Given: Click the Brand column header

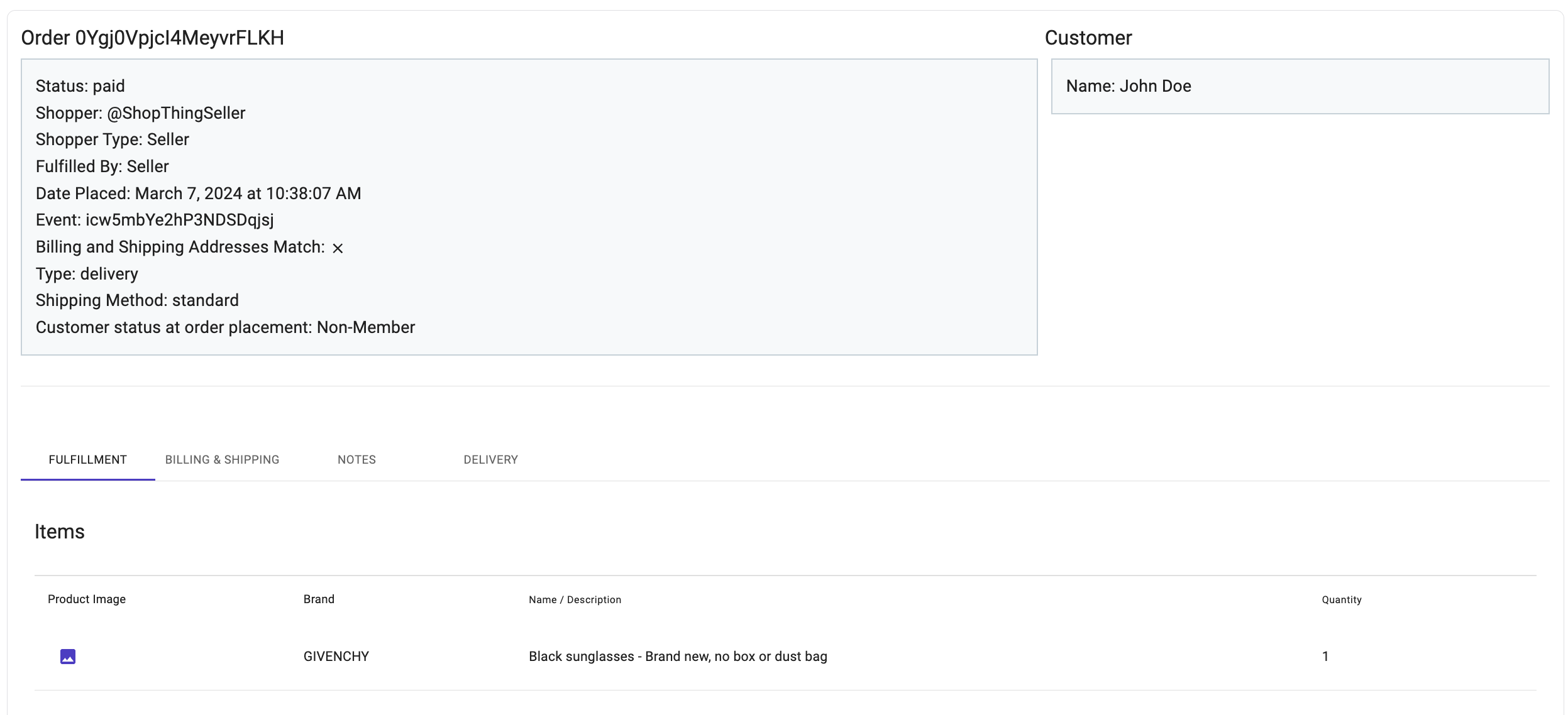Looking at the screenshot, I should point(319,599).
